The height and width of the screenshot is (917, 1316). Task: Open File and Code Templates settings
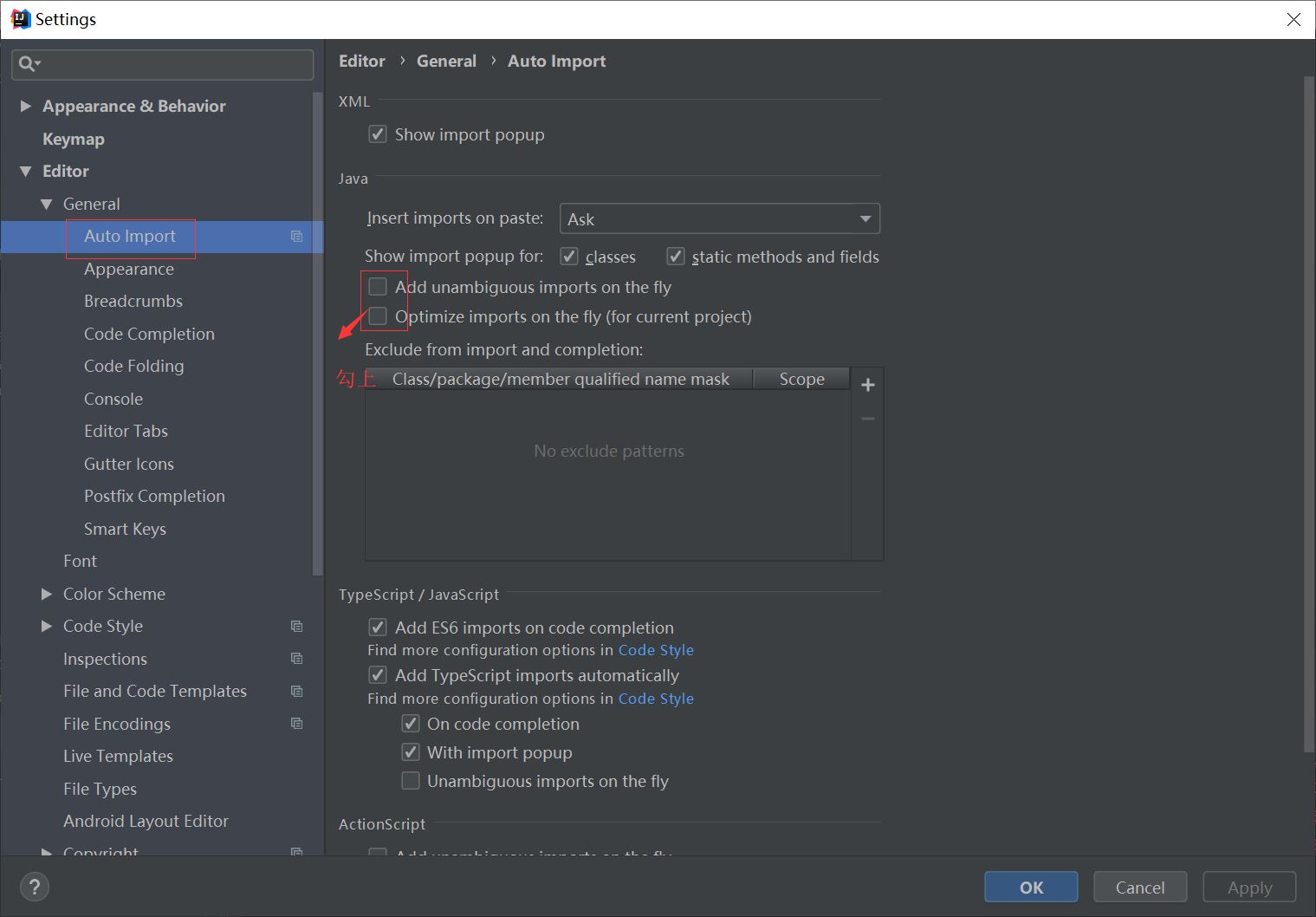pyautogui.click(x=155, y=691)
